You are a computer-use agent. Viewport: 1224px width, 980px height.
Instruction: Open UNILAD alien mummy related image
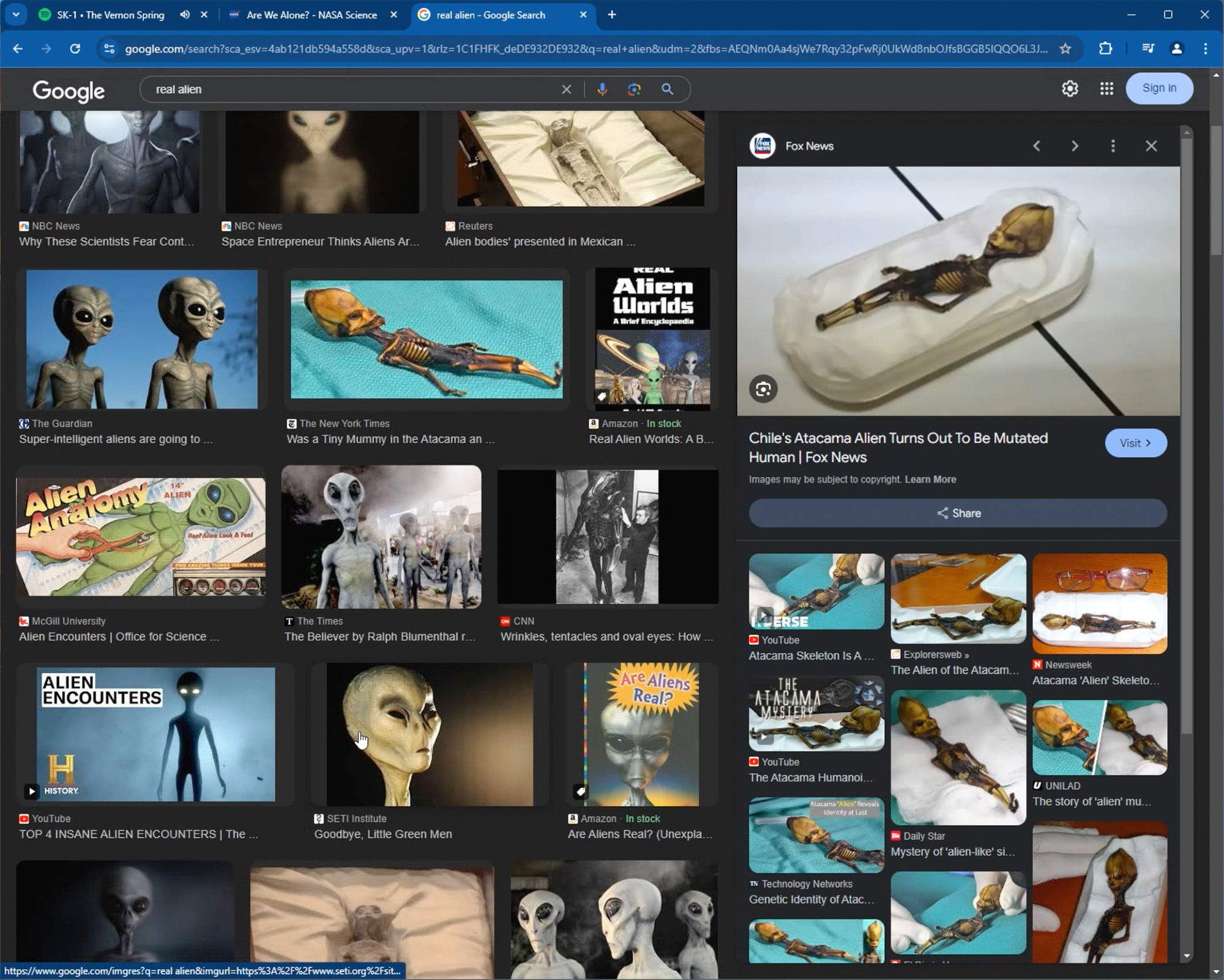[1099, 737]
